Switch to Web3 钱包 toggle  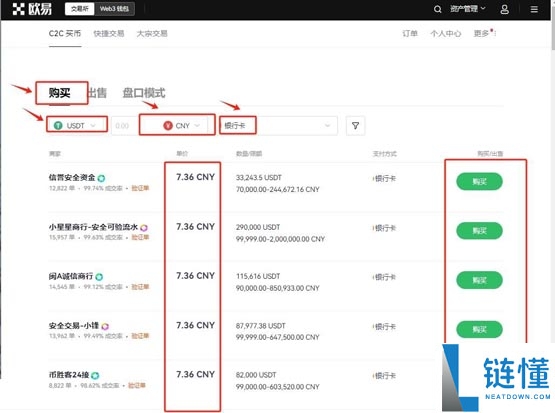pos(114,9)
